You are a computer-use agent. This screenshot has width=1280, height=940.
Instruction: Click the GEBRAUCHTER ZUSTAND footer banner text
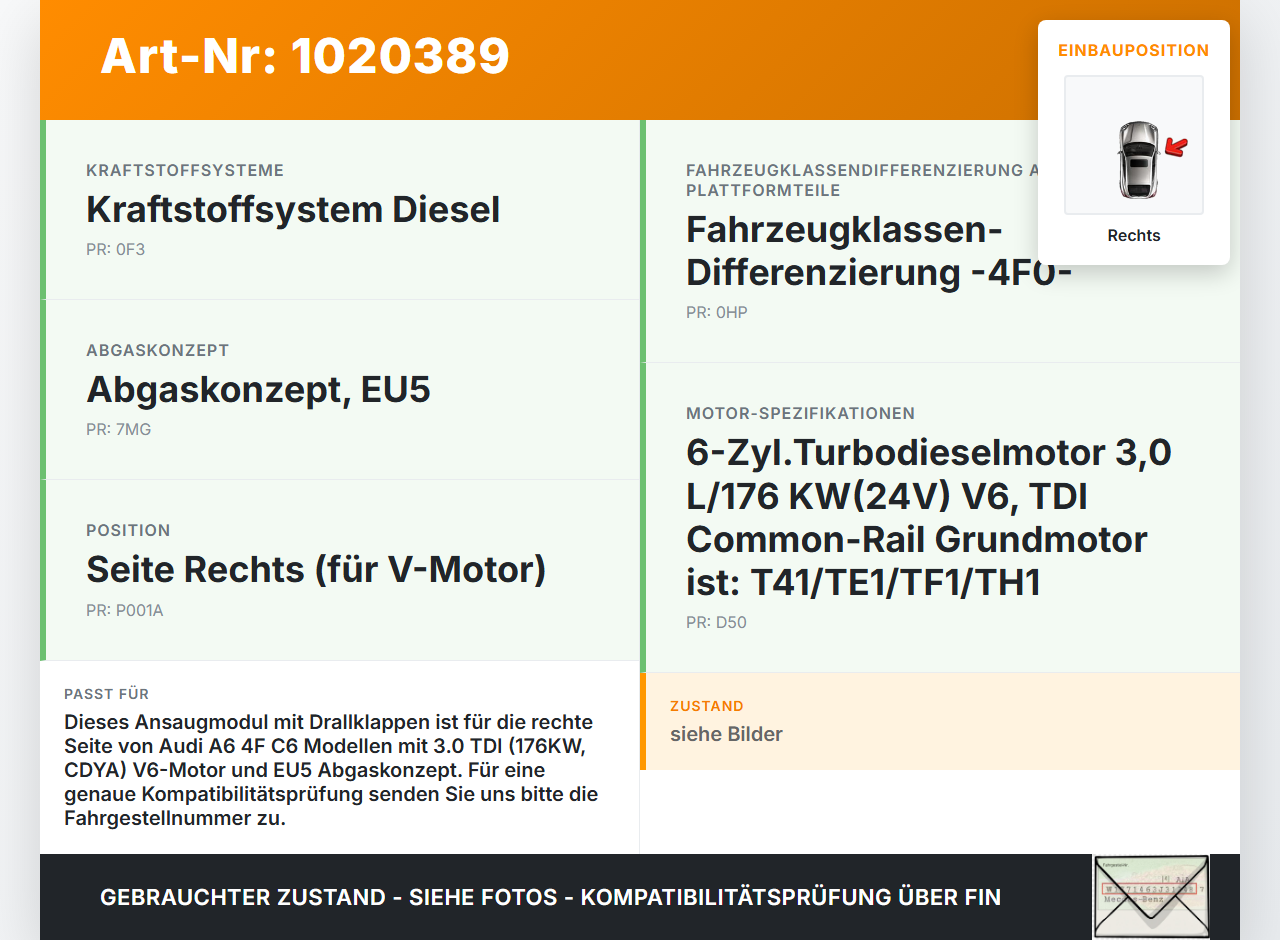point(550,897)
